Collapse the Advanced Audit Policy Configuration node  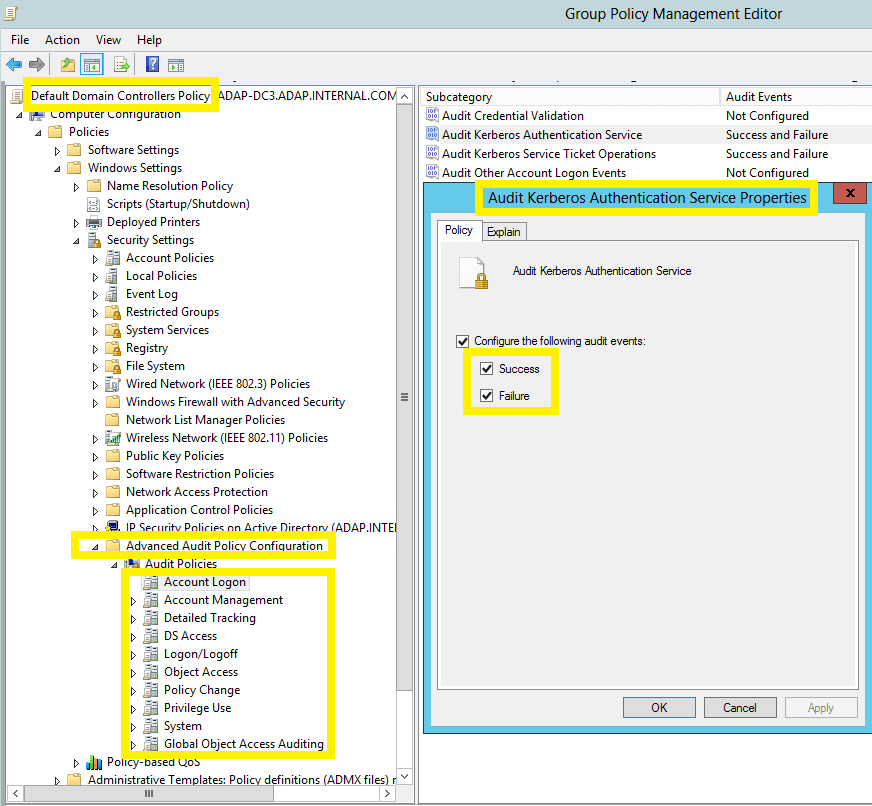[x=94, y=545]
